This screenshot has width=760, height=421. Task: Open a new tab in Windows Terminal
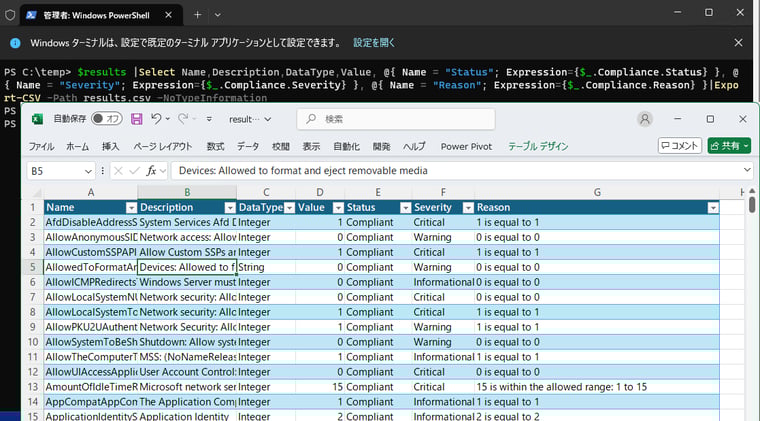[x=197, y=15]
